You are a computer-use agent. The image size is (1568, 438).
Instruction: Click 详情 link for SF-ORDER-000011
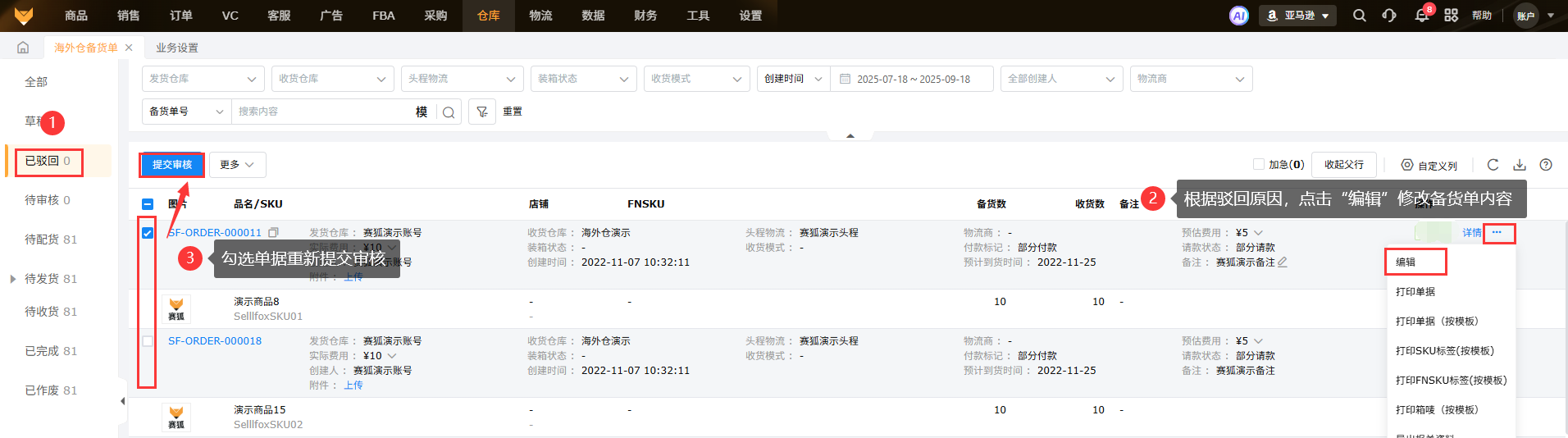1472,233
